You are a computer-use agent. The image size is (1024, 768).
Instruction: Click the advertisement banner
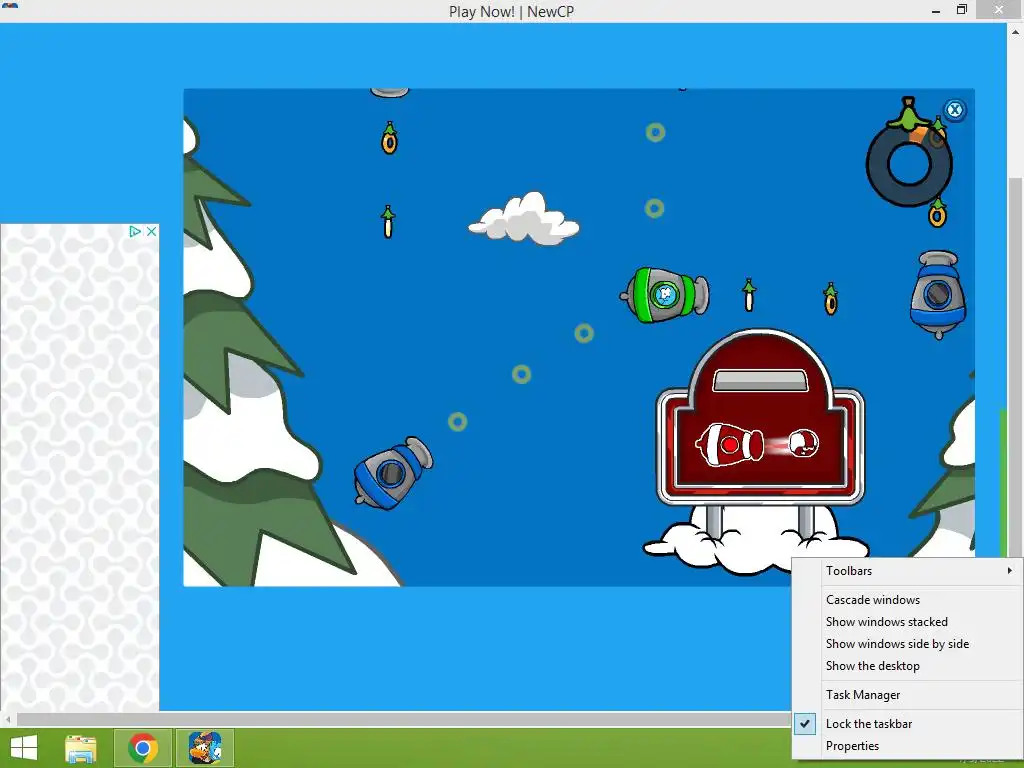click(x=79, y=467)
